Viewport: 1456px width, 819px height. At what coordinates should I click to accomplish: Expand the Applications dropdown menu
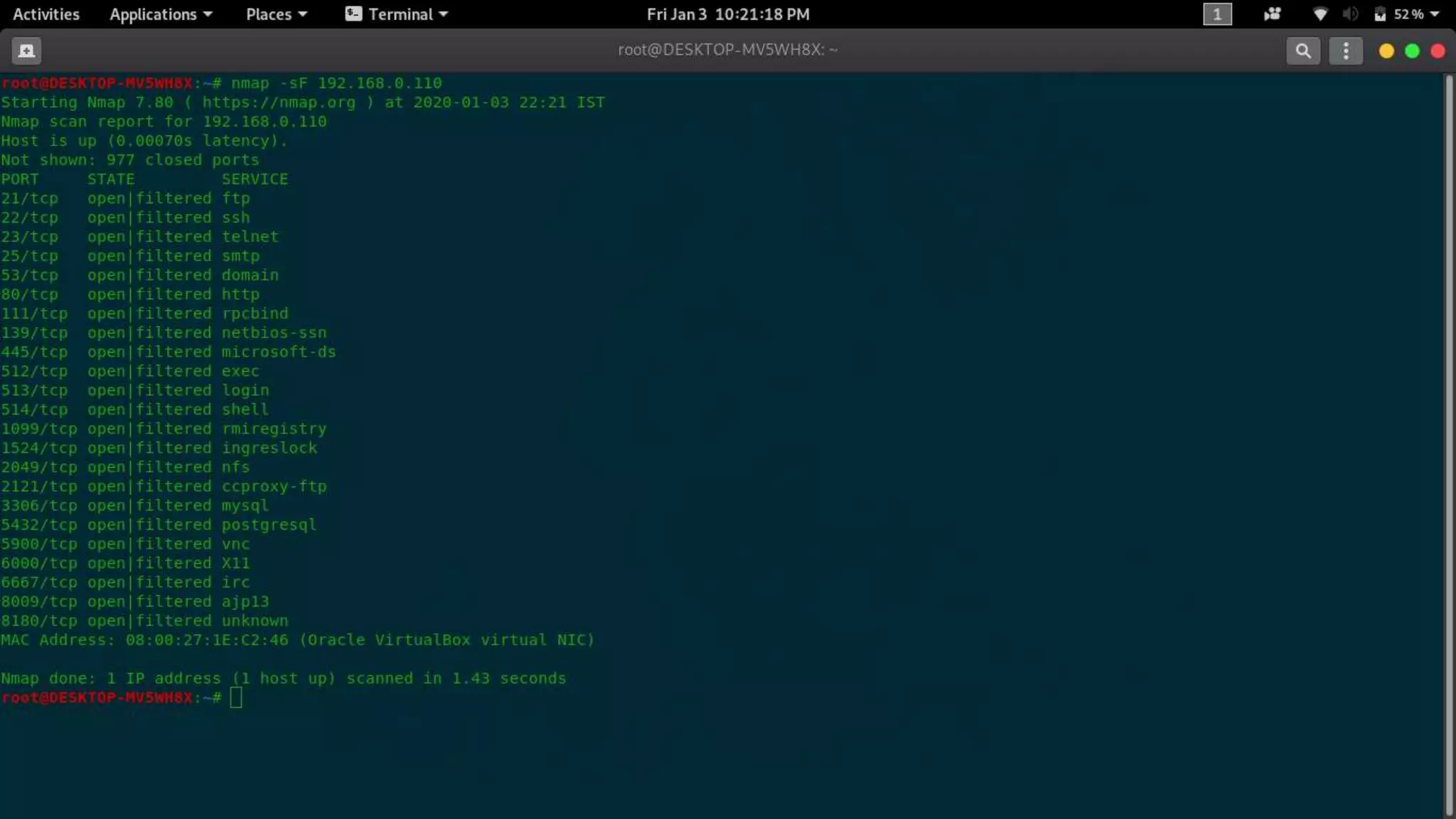[x=161, y=14]
